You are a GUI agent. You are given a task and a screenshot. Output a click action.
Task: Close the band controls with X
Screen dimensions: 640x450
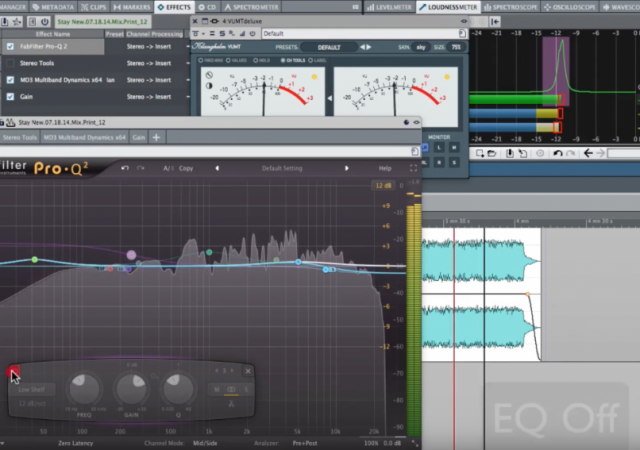click(x=248, y=371)
